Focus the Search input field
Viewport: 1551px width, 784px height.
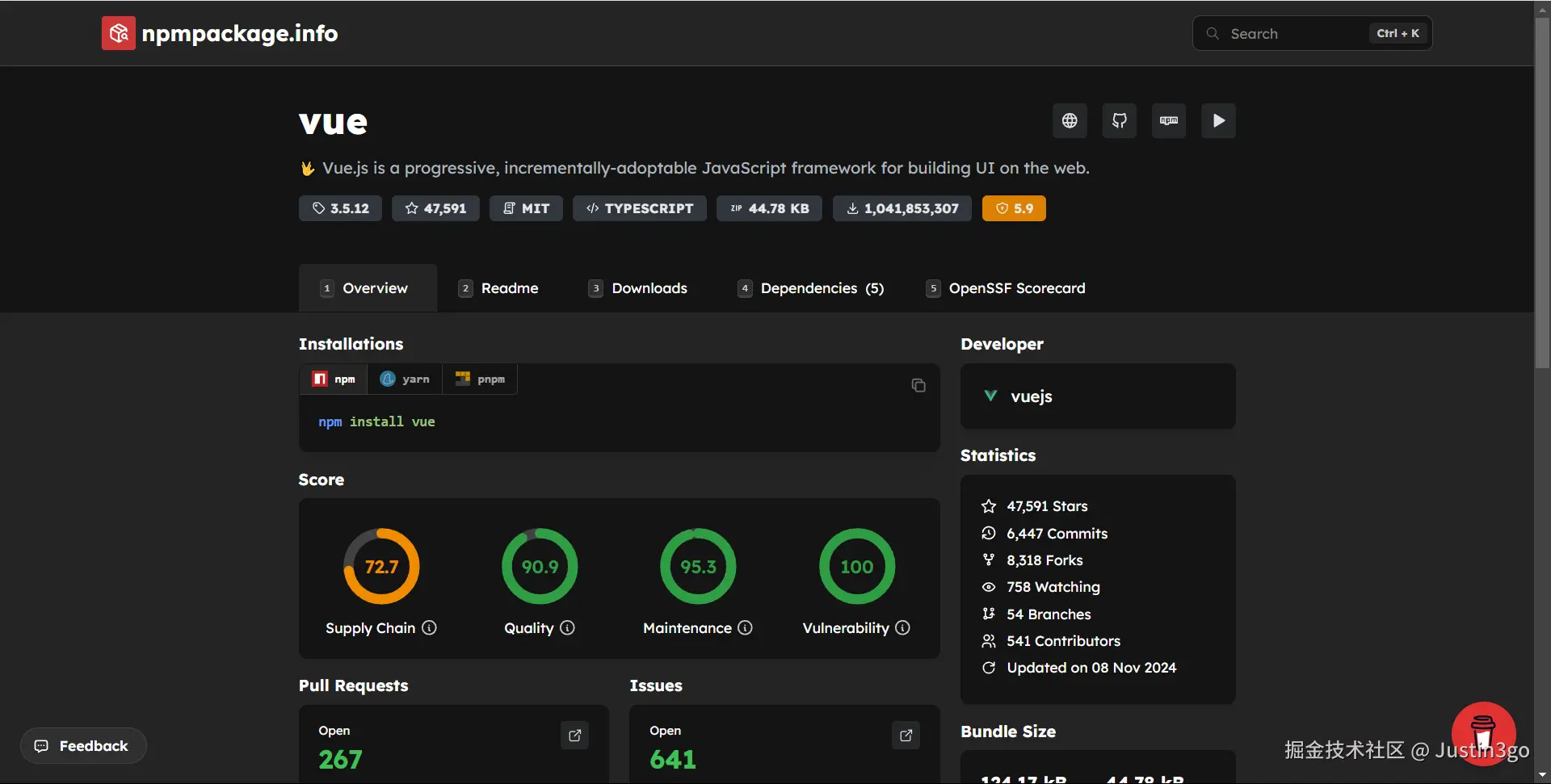click(x=1312, y=33)
